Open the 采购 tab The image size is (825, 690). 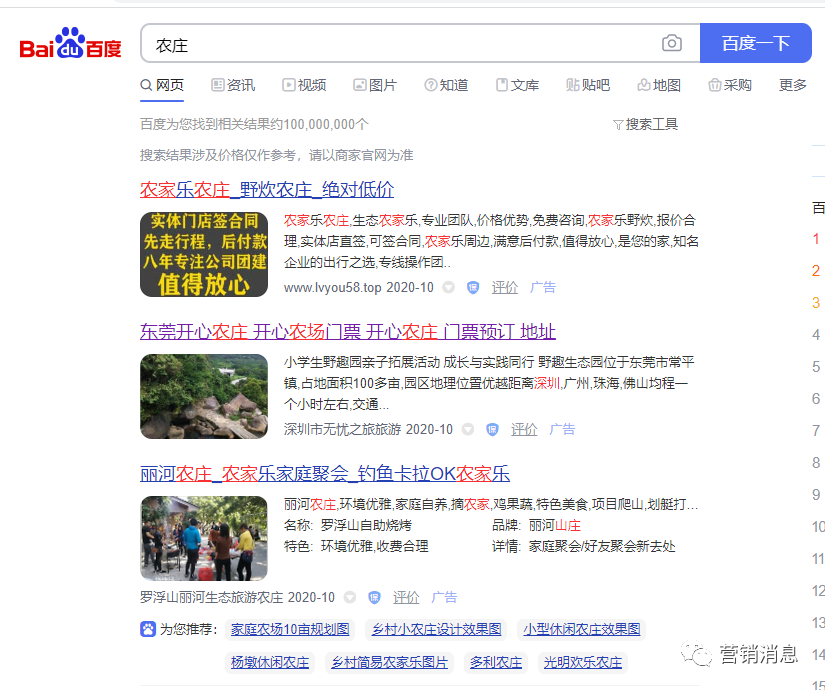(730, 85)
